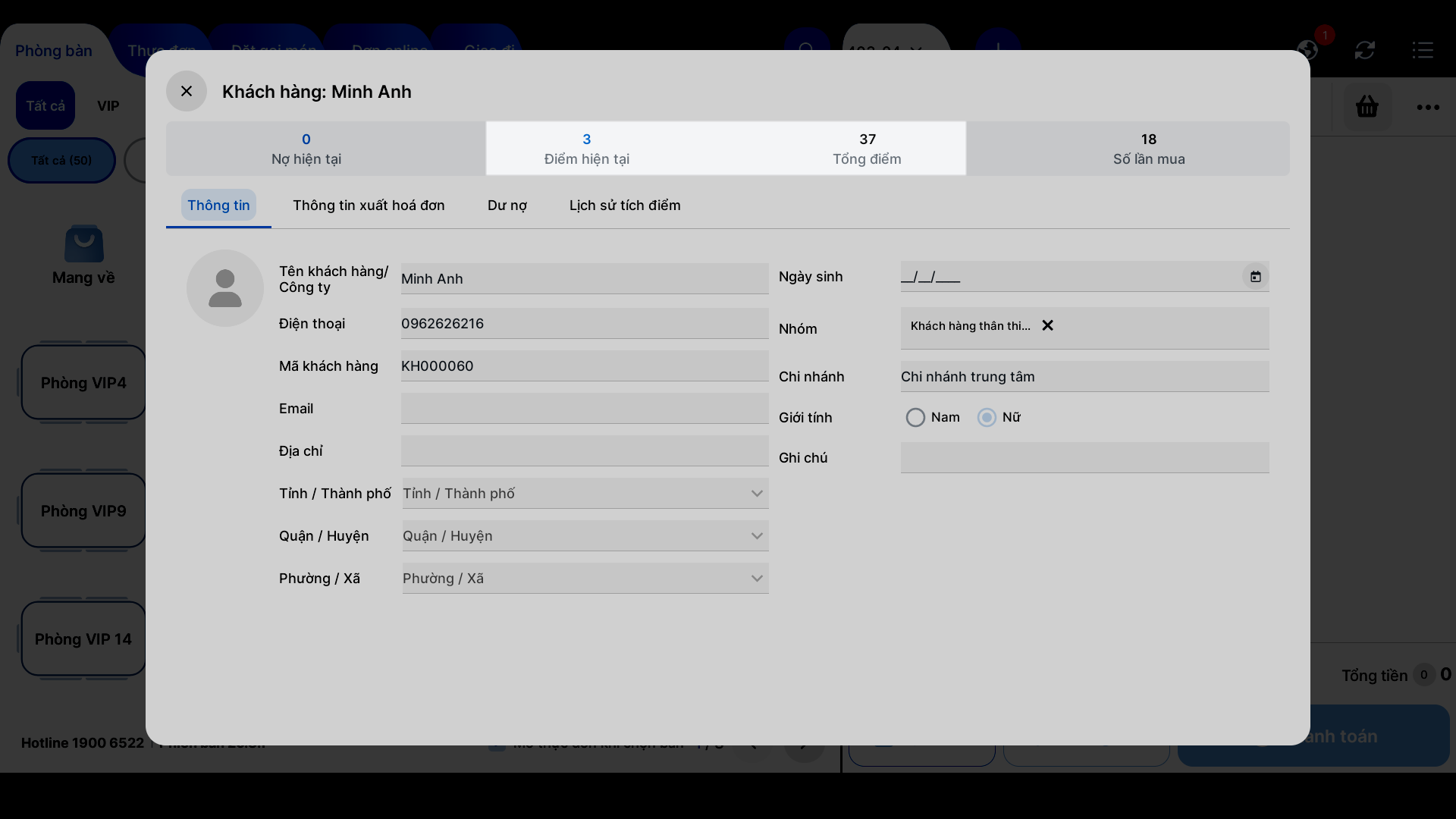Click the Hotline 1900 6522 text
Screen dimensions: 1456x819
83,743
